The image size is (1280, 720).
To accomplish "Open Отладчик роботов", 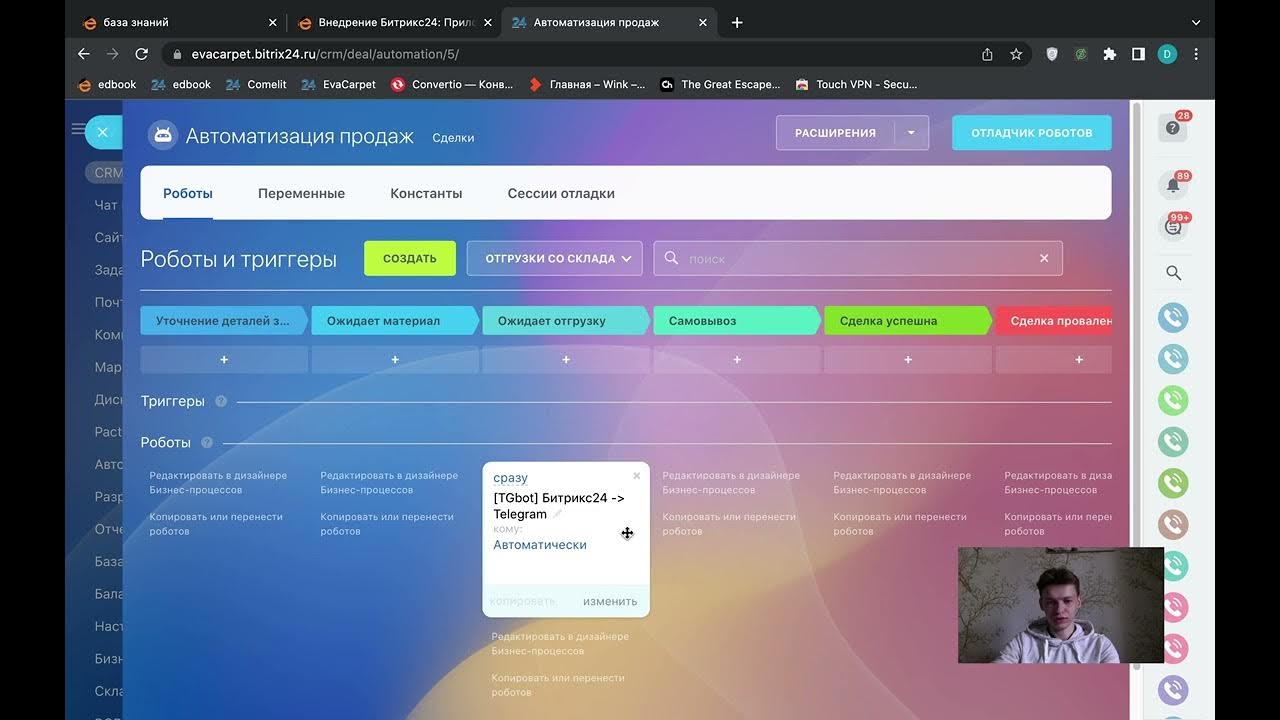I will tap(1031, 133).
